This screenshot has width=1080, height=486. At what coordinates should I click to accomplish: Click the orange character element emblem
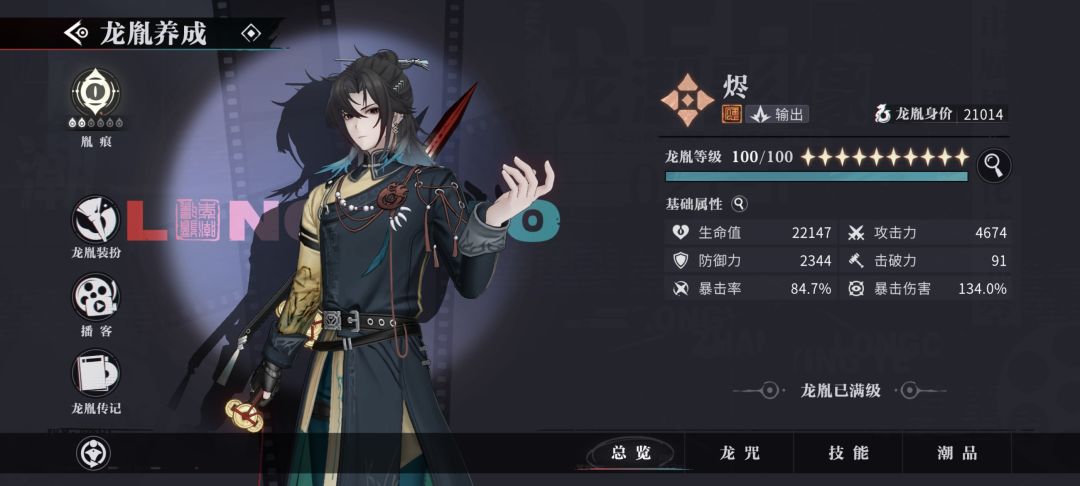point(687,101)
